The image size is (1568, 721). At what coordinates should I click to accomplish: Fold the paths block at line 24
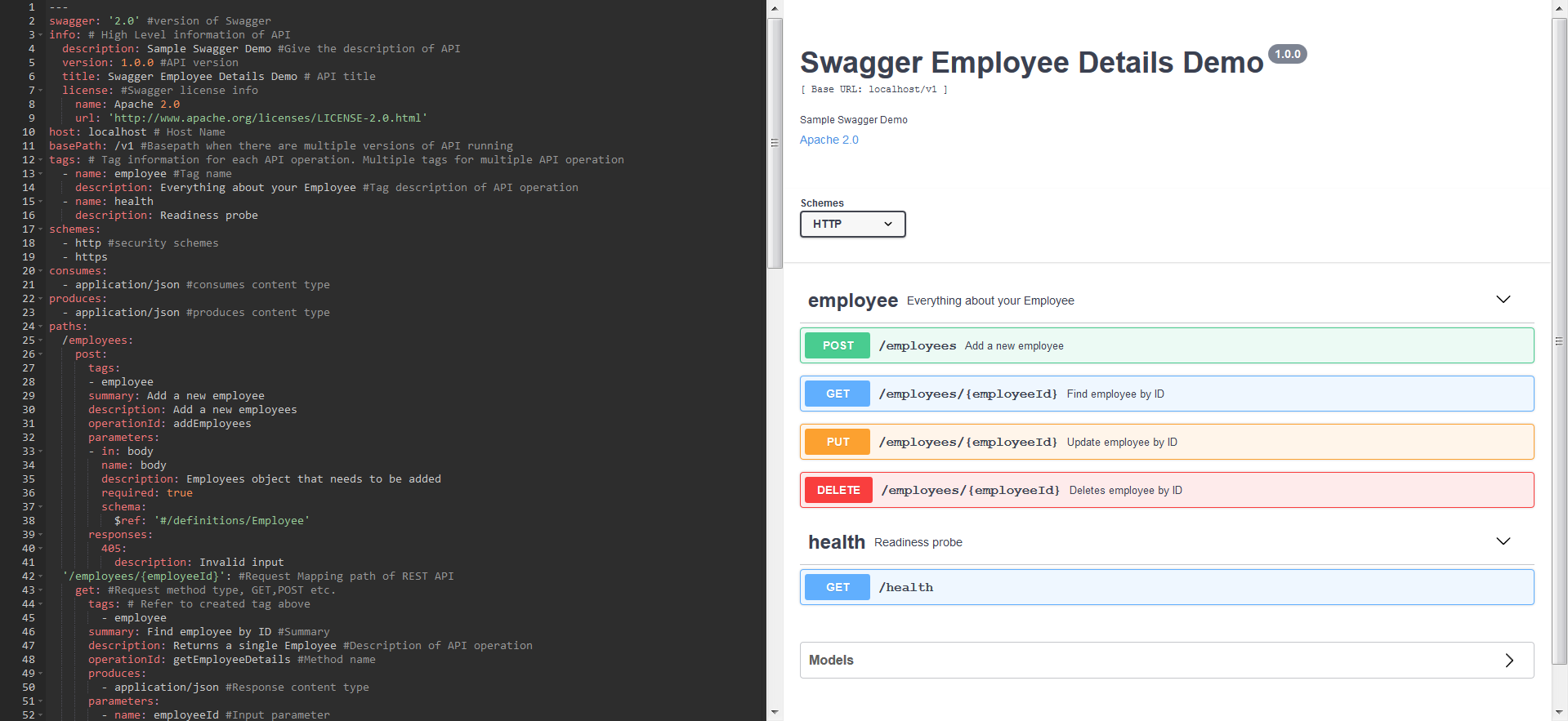coord(41,327)
